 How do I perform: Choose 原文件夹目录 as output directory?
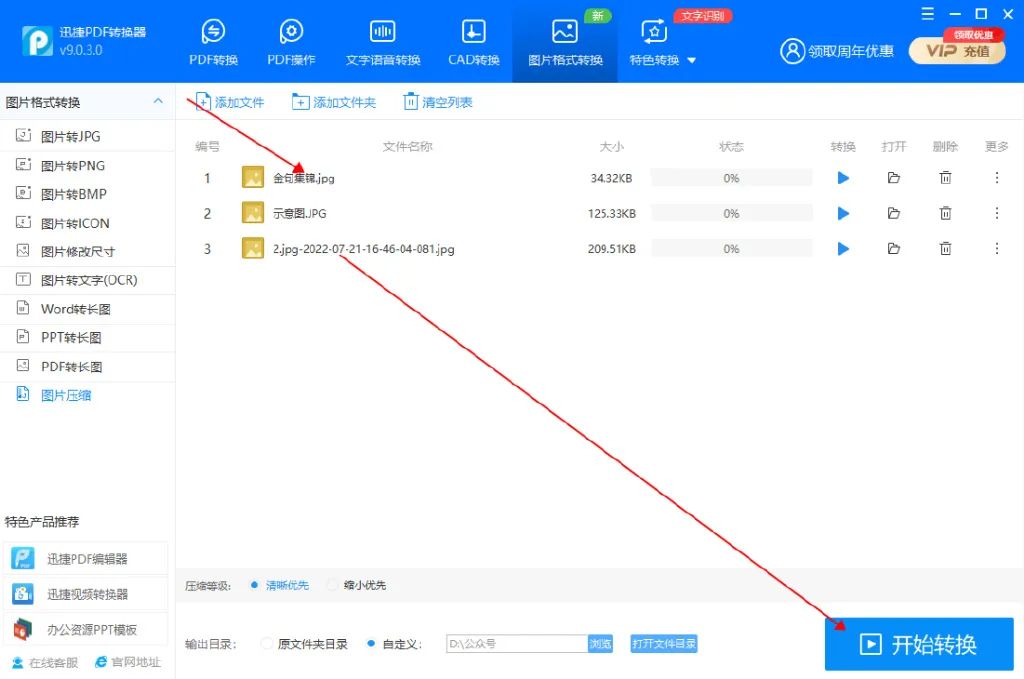305,644
